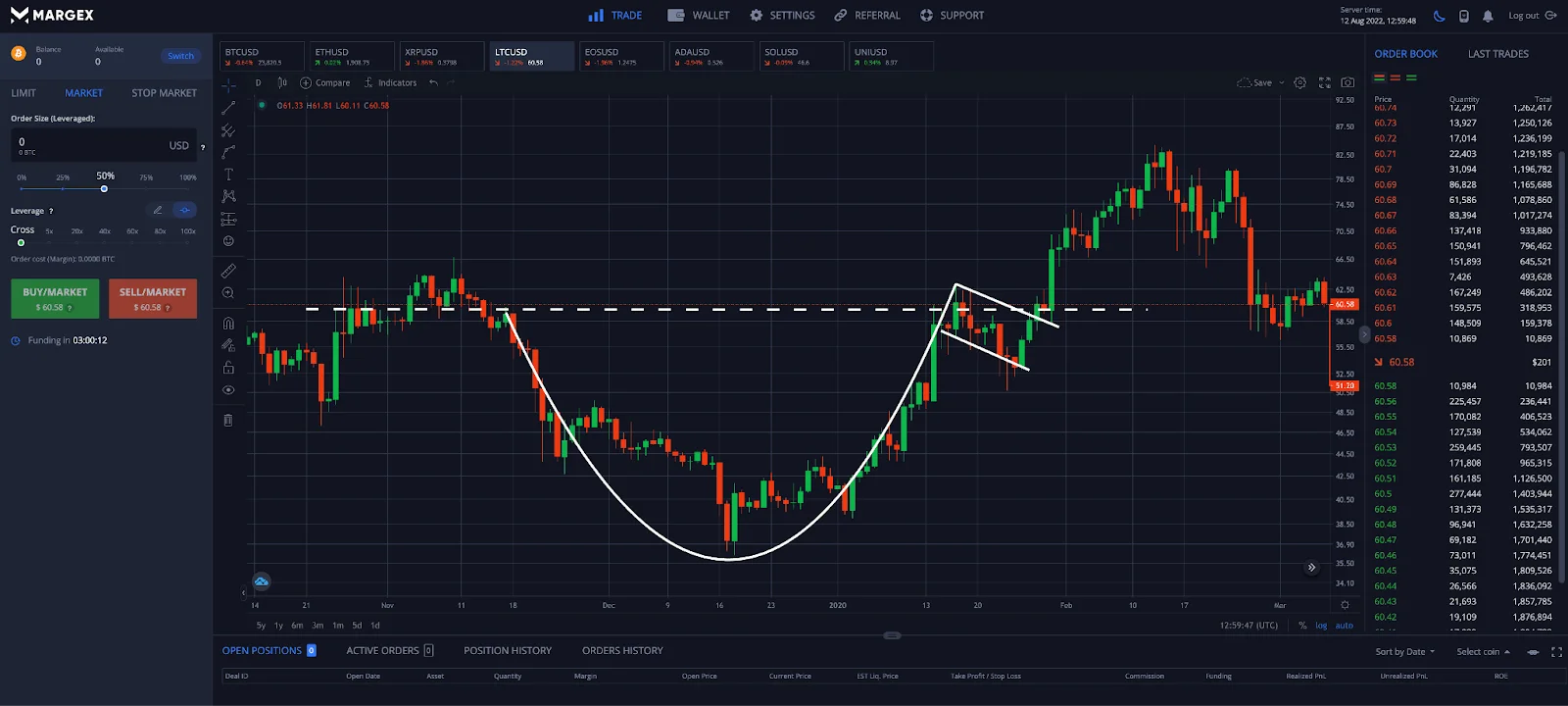Select the text annotation tool
Screen dimensions: 1568x706
click(x=228, y=175)
